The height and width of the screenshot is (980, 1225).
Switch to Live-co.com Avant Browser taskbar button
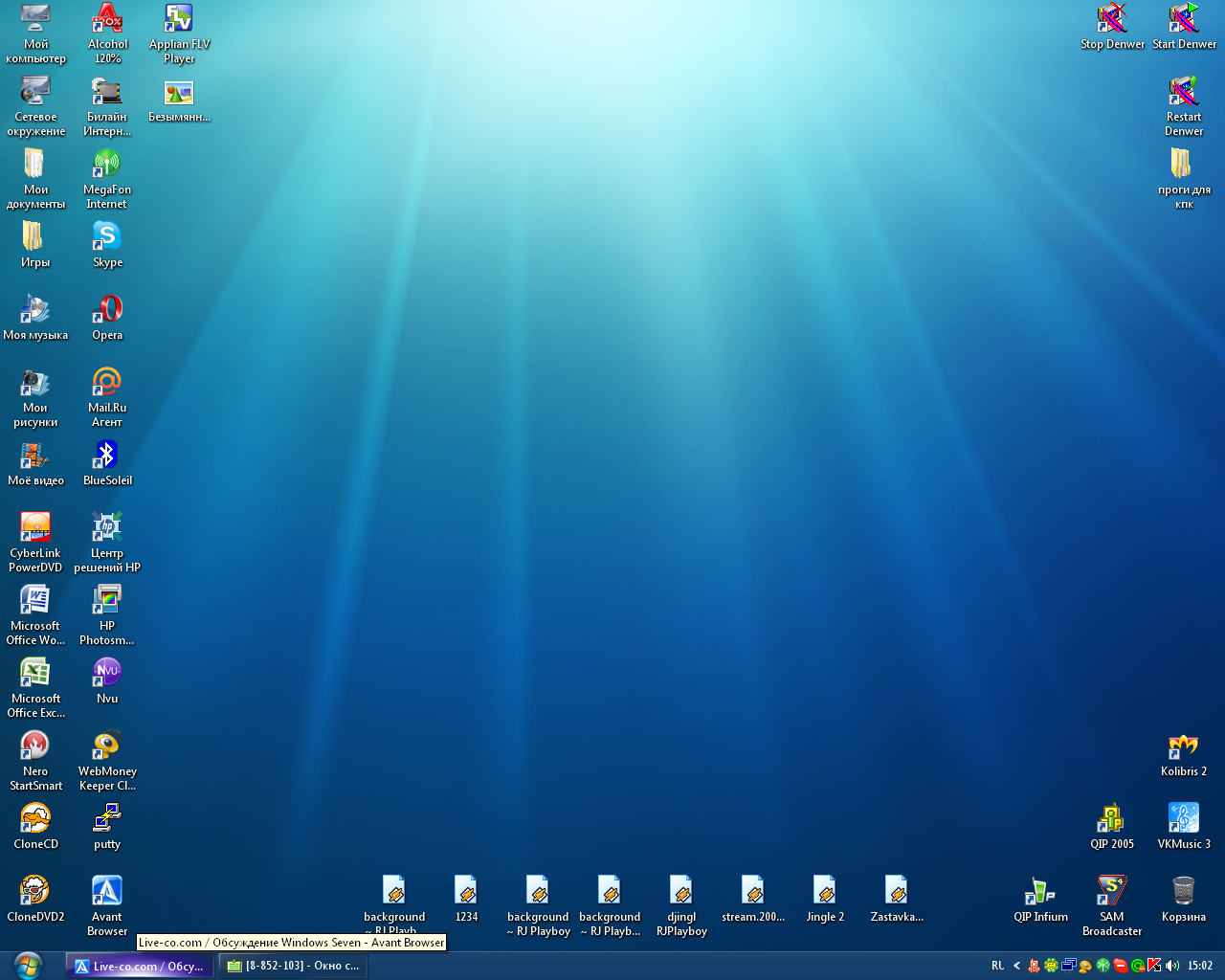tap(140, 966)
